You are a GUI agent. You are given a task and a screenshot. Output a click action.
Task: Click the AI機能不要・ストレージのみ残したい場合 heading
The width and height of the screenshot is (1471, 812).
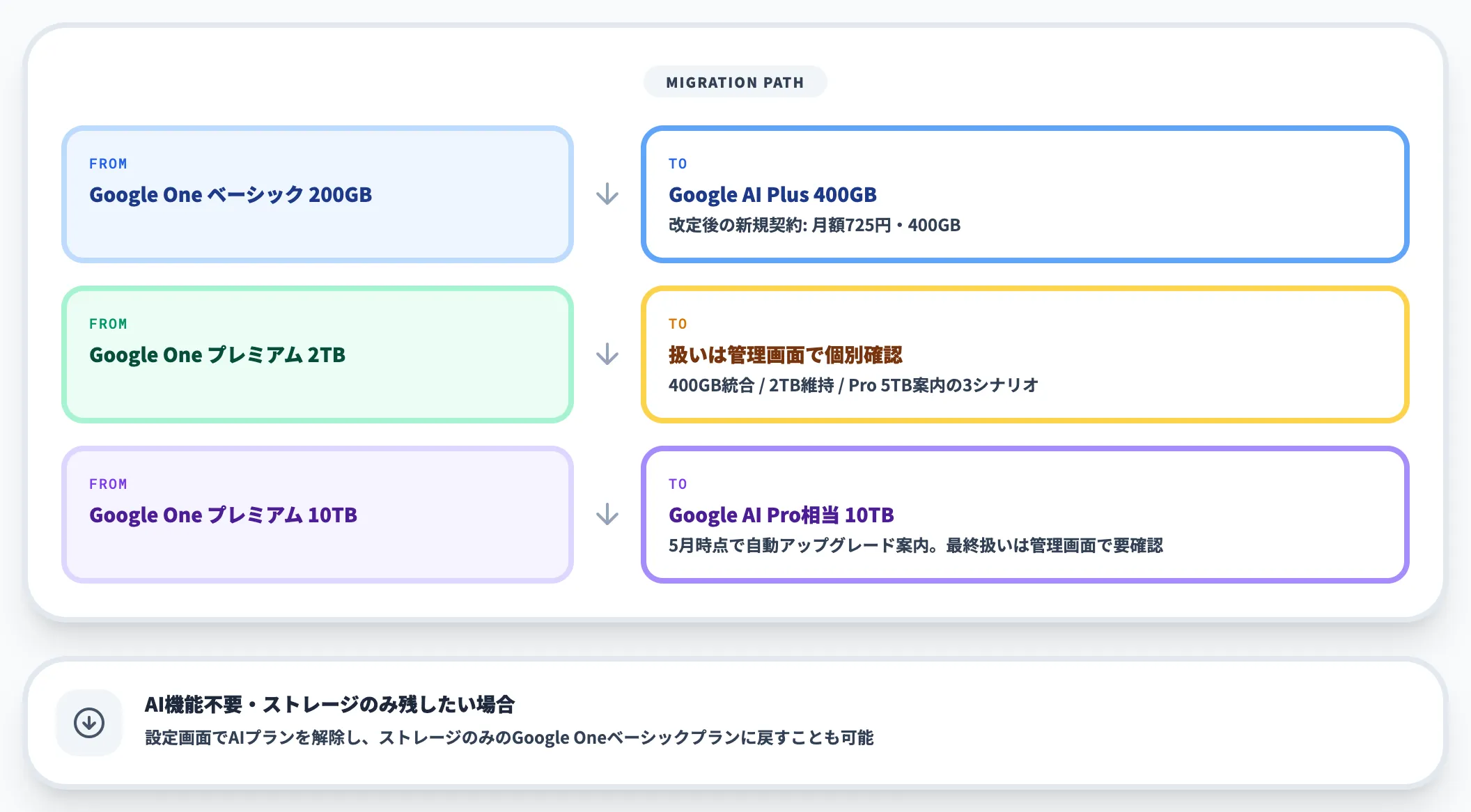point(329,705)
